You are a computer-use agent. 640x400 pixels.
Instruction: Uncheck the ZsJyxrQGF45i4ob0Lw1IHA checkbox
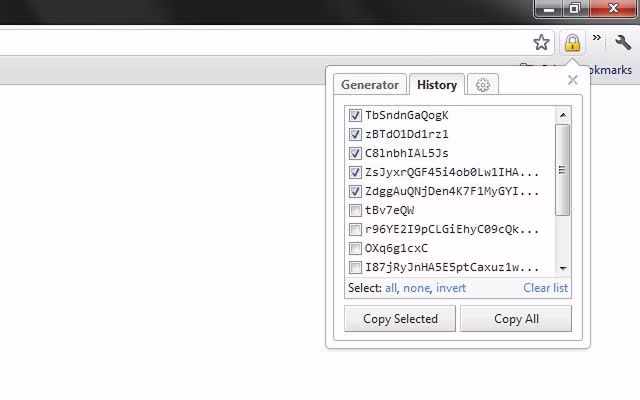coord(355,172)
